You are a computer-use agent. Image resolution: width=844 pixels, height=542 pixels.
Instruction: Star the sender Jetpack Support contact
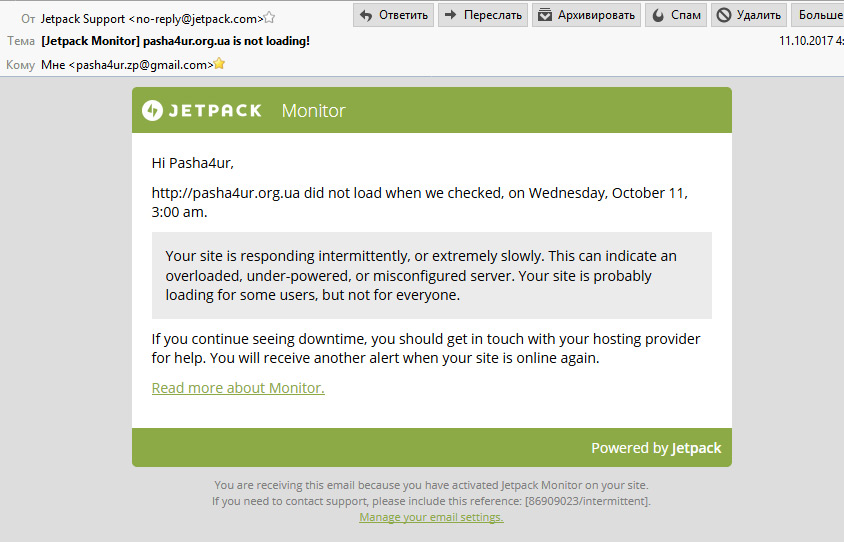tap(269, 18)
